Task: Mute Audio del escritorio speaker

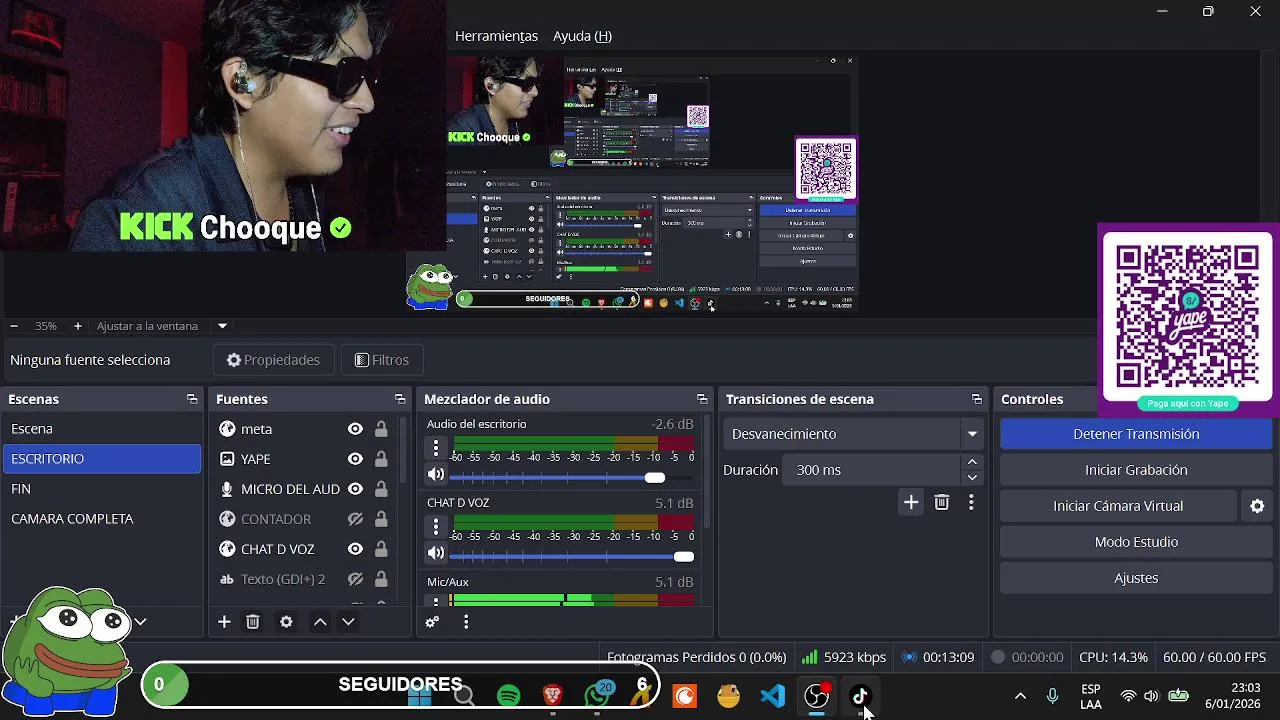Action: click(x=436, y=475)
